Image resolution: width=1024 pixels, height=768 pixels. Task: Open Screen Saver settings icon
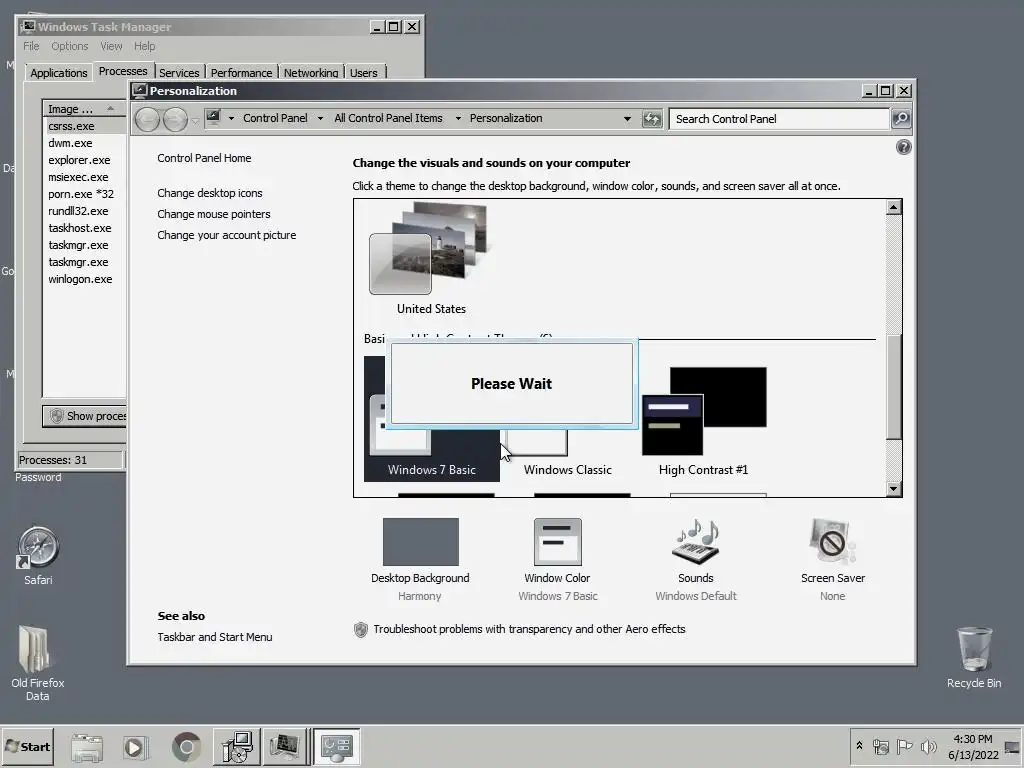(832, 541)
